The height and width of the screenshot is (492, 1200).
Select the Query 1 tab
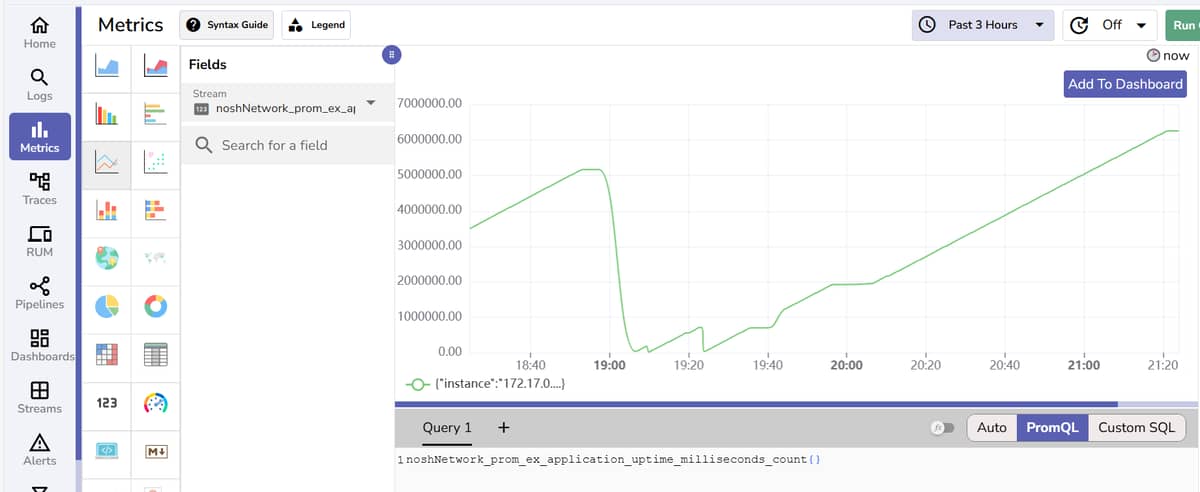(446, 428)
